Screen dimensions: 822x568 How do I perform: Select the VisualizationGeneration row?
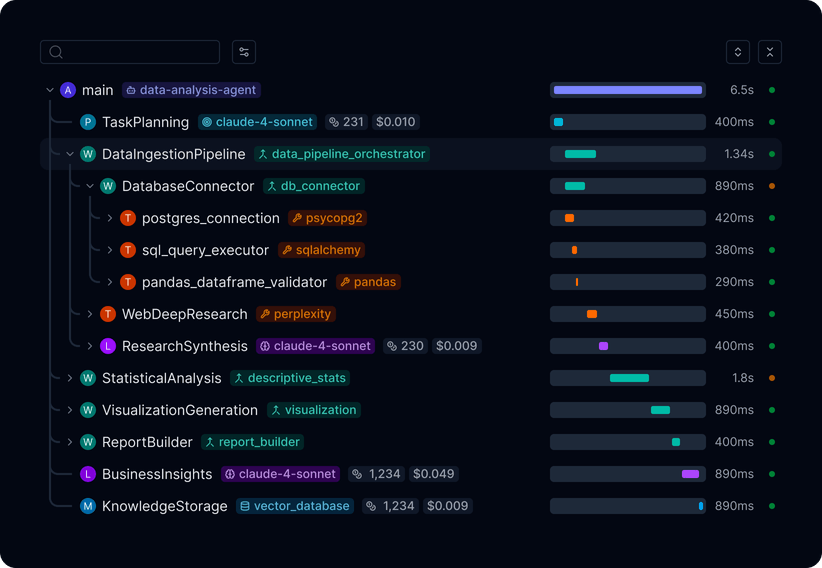click(180, 410)
